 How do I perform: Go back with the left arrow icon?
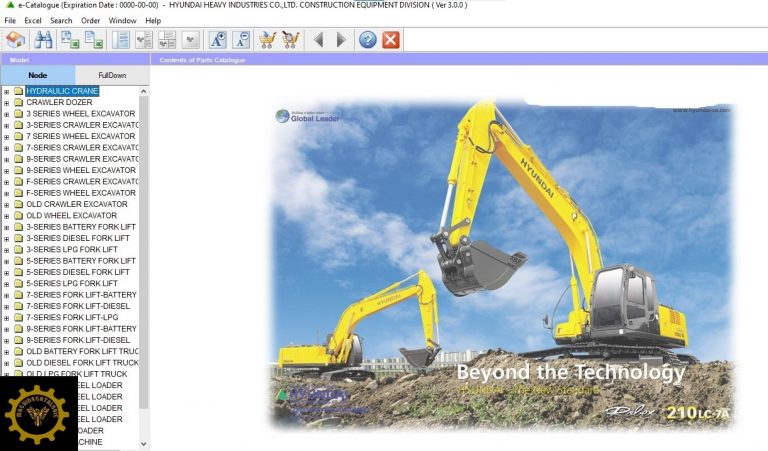[x=318, y=40]
